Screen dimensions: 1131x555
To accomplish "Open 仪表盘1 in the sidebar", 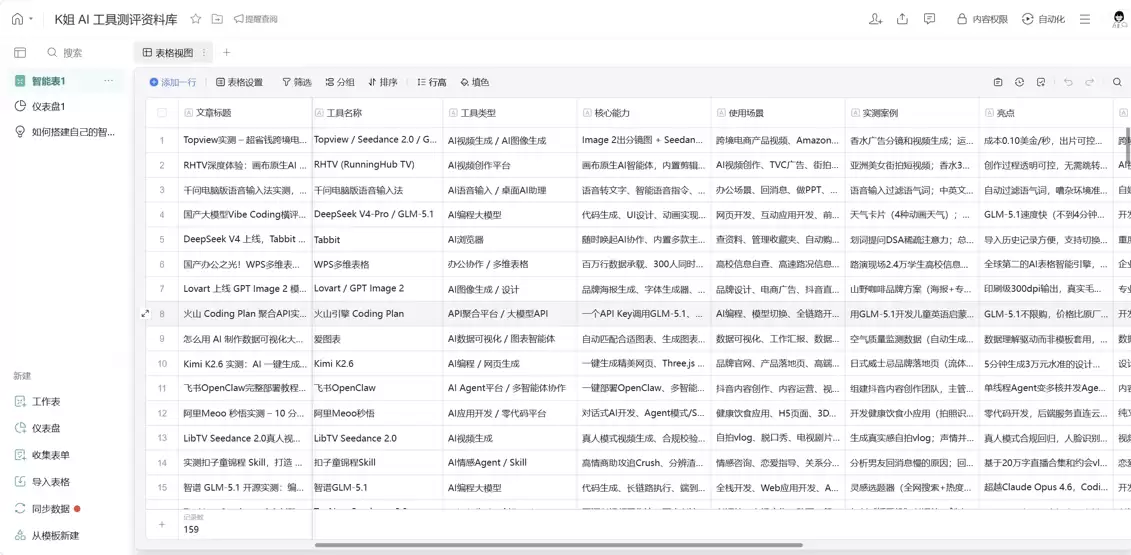I will point(65,107).
